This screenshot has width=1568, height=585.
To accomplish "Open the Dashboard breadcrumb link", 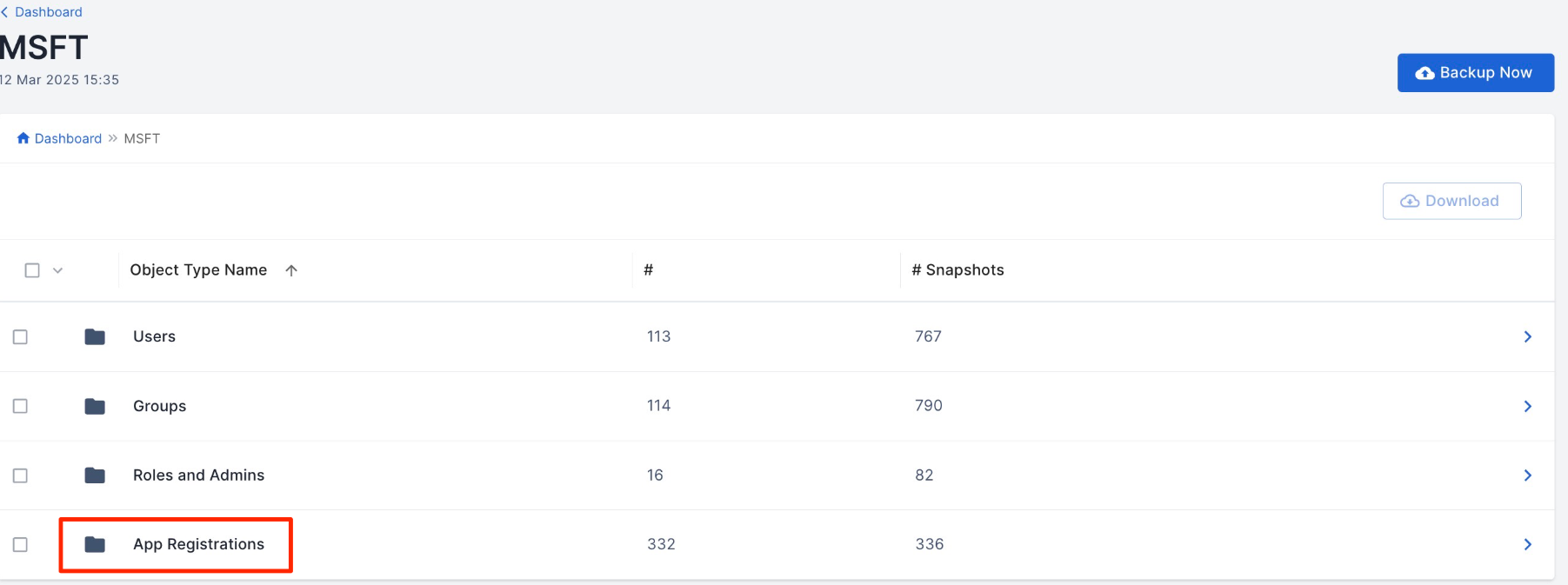I will pyautogui.click(x=68, y=138).
